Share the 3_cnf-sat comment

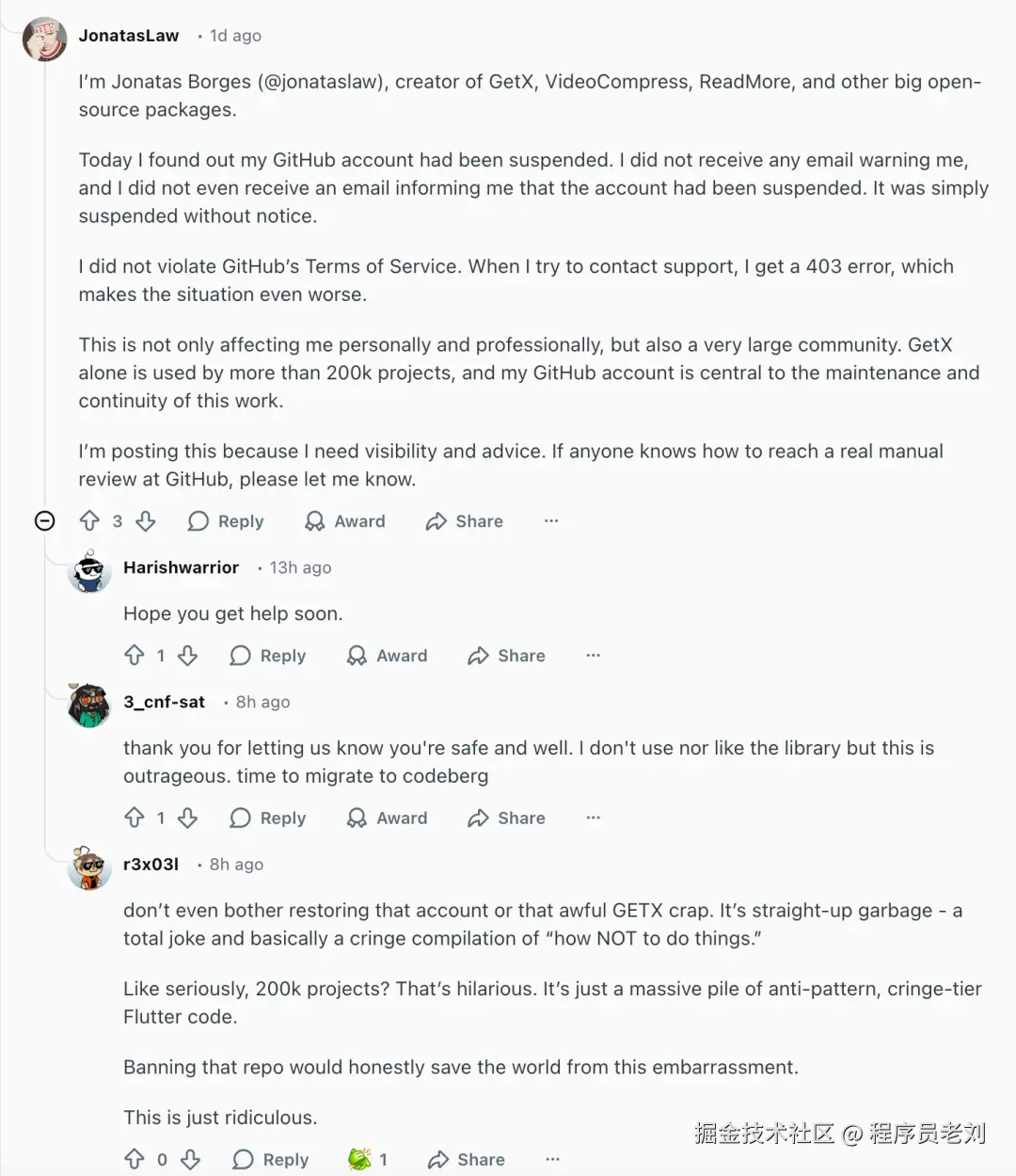click(x=506, y=818)
